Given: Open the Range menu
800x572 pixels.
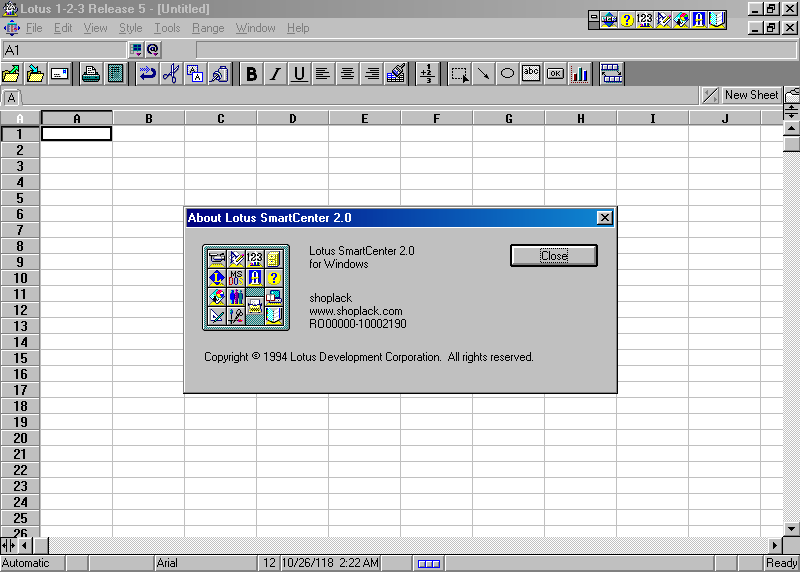Looking at the screenshot, I should coord(208,28).
